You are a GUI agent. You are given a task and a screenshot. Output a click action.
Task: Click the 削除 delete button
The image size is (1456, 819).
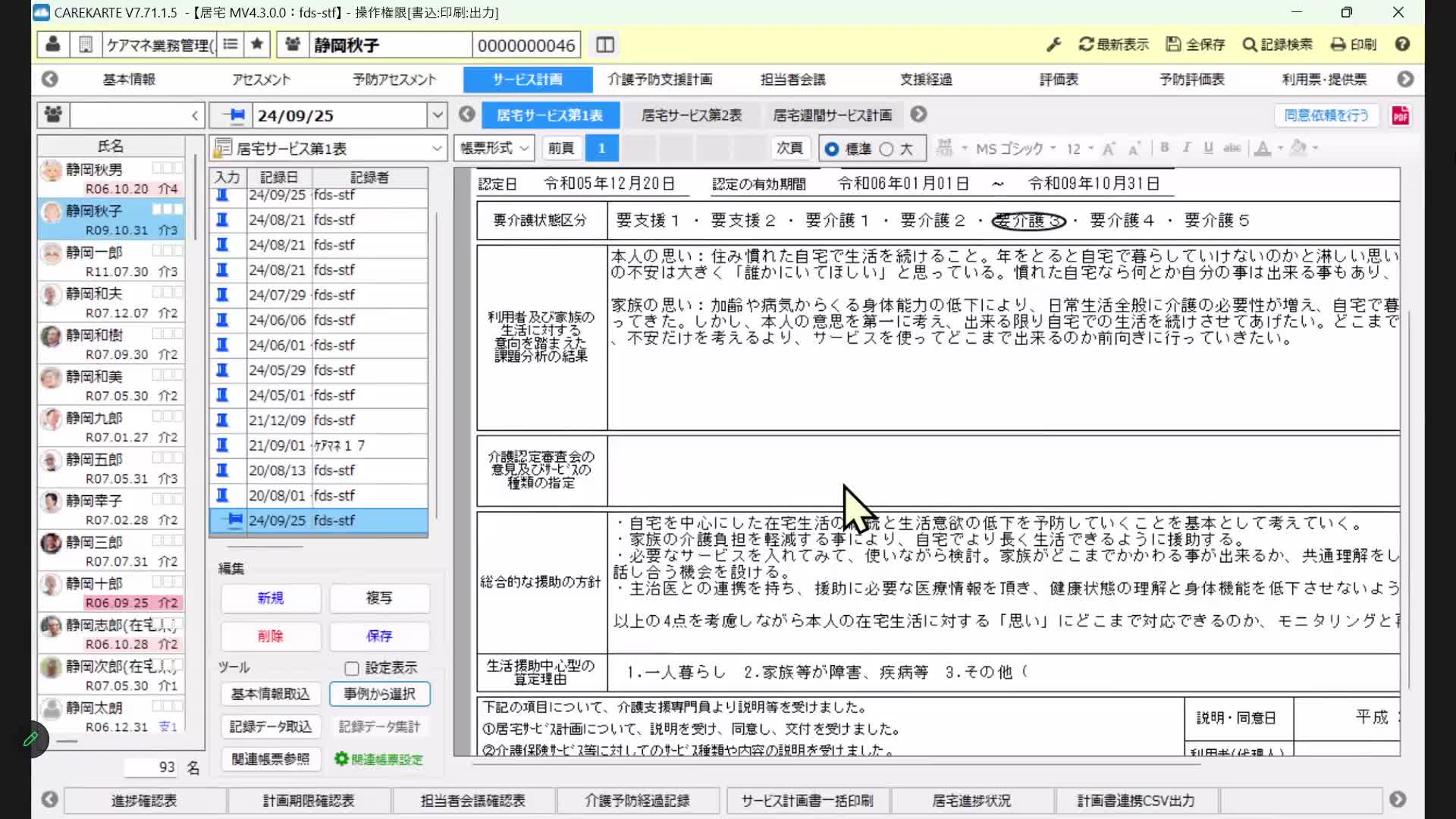pyautogui.click(x=271, y=636)
